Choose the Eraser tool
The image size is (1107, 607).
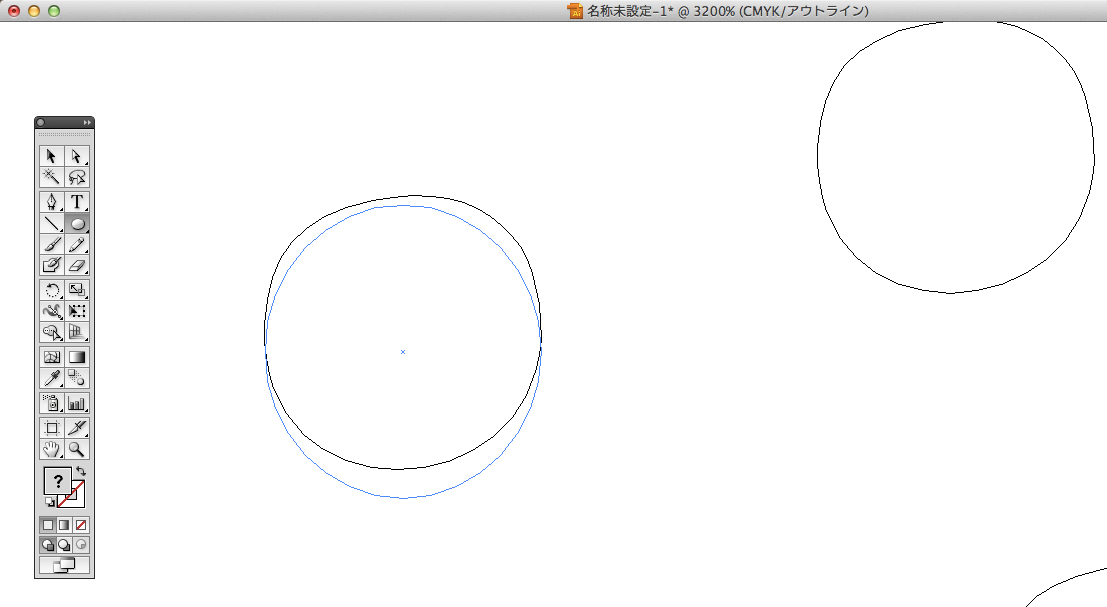pyautogui.click(x=77, y=266)
